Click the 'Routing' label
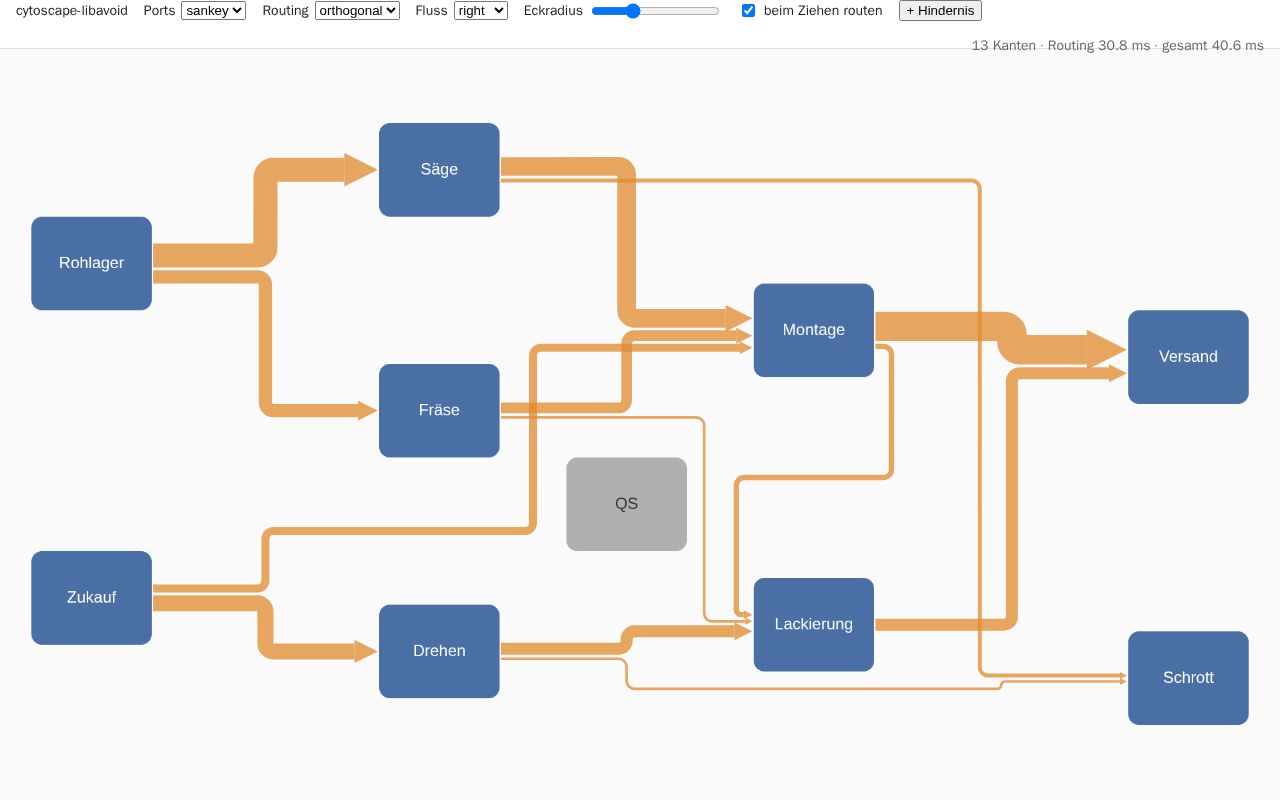The height and width of the screenshot is (800, 1280). pos(285,11)
